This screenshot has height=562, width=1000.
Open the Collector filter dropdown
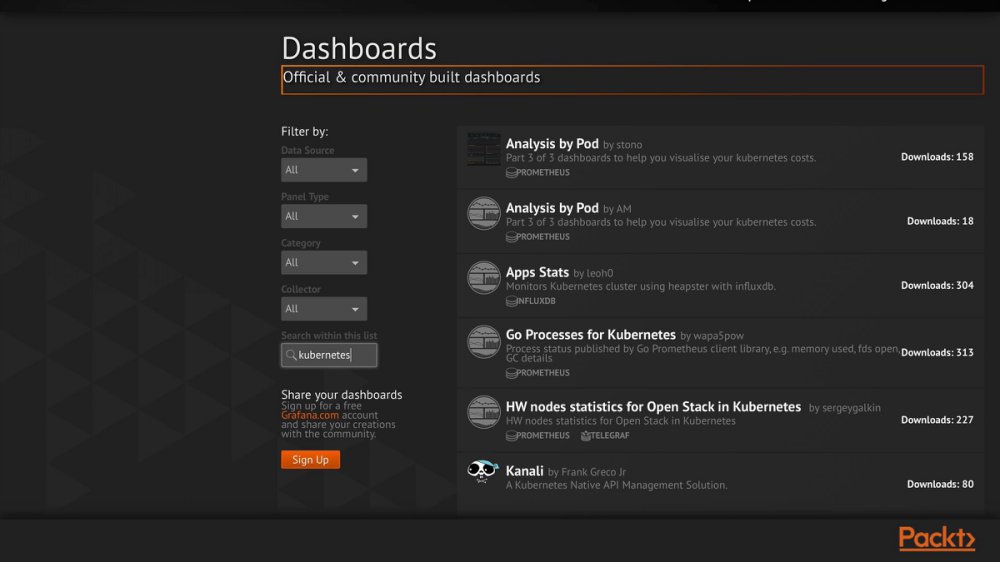click(324, 309)
